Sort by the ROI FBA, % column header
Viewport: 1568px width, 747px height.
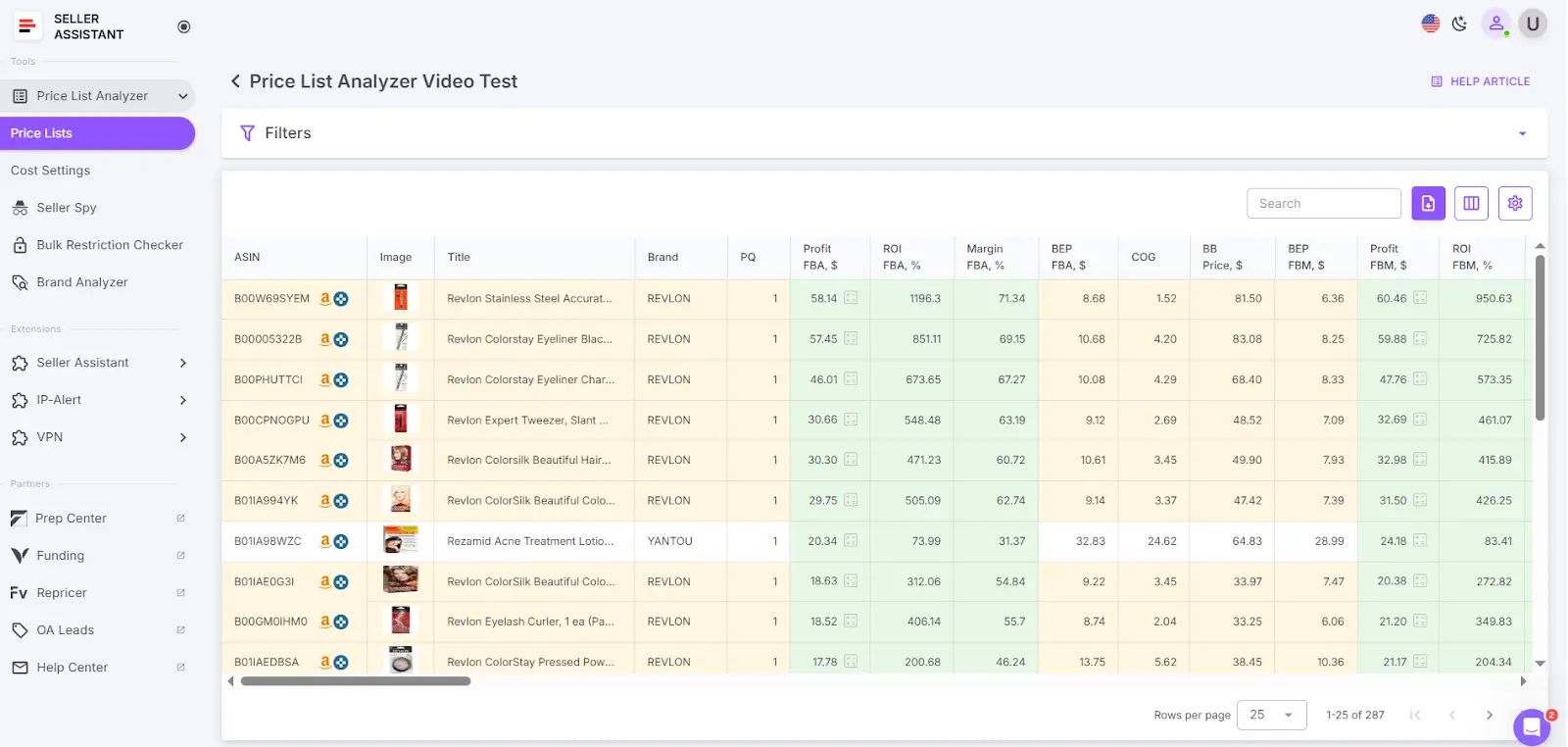(902, 257)
